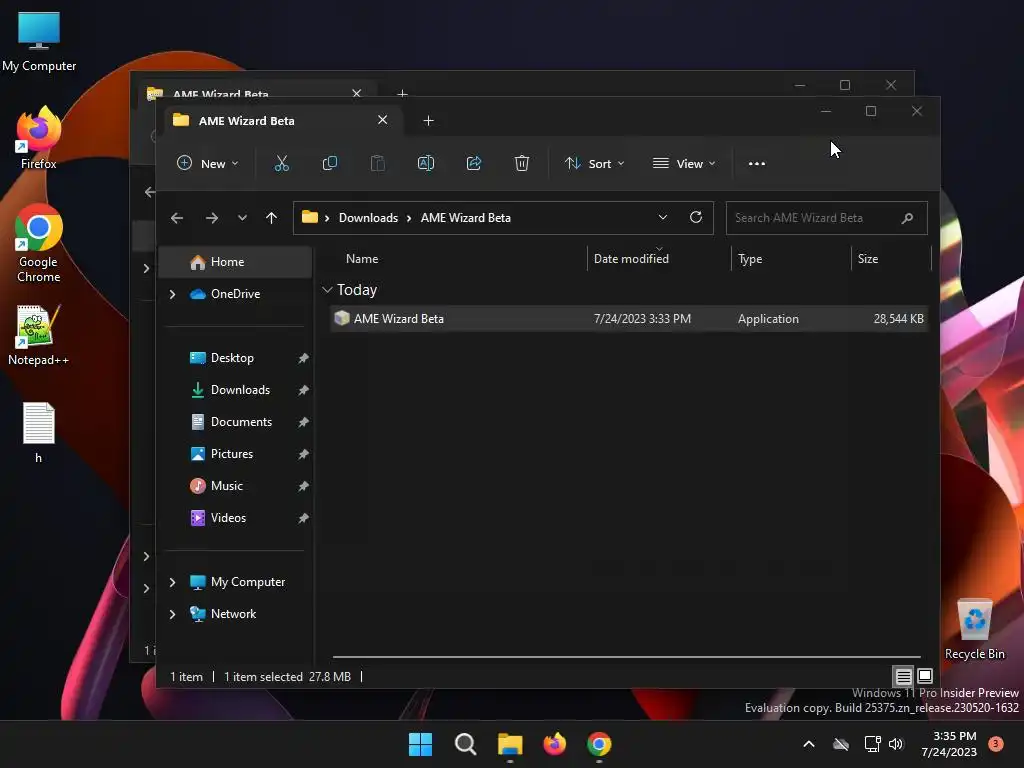Screen dimensions: 1024x768
Task: Click Chrome on the taskbar
Action: [x=599, y=744]
